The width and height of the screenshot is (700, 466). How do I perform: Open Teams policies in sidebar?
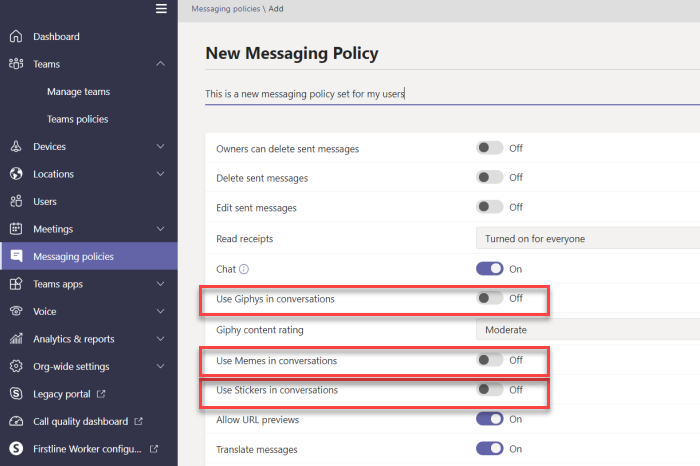[78, 119]
